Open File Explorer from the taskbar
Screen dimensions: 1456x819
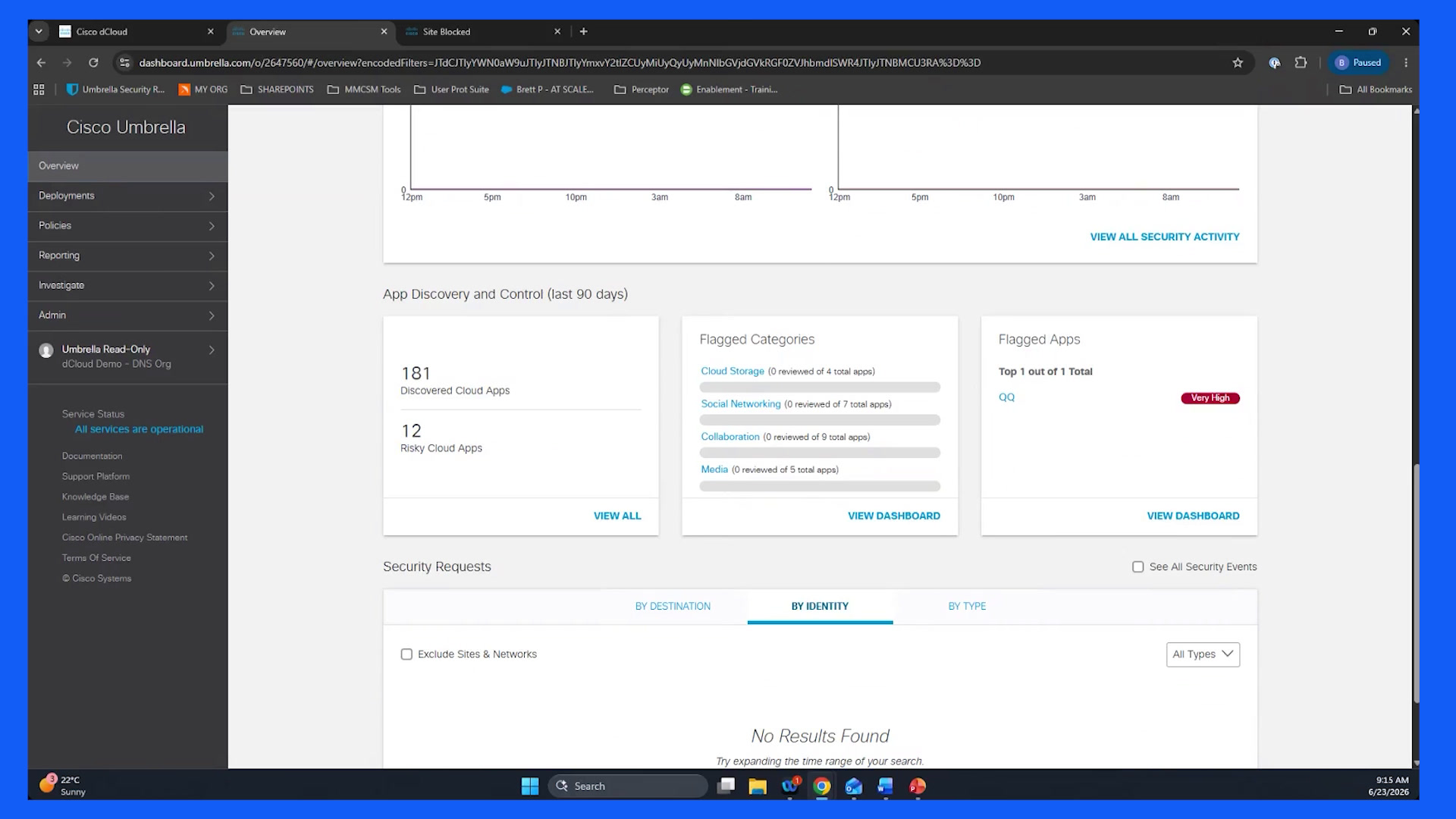[x=758, y=786]
